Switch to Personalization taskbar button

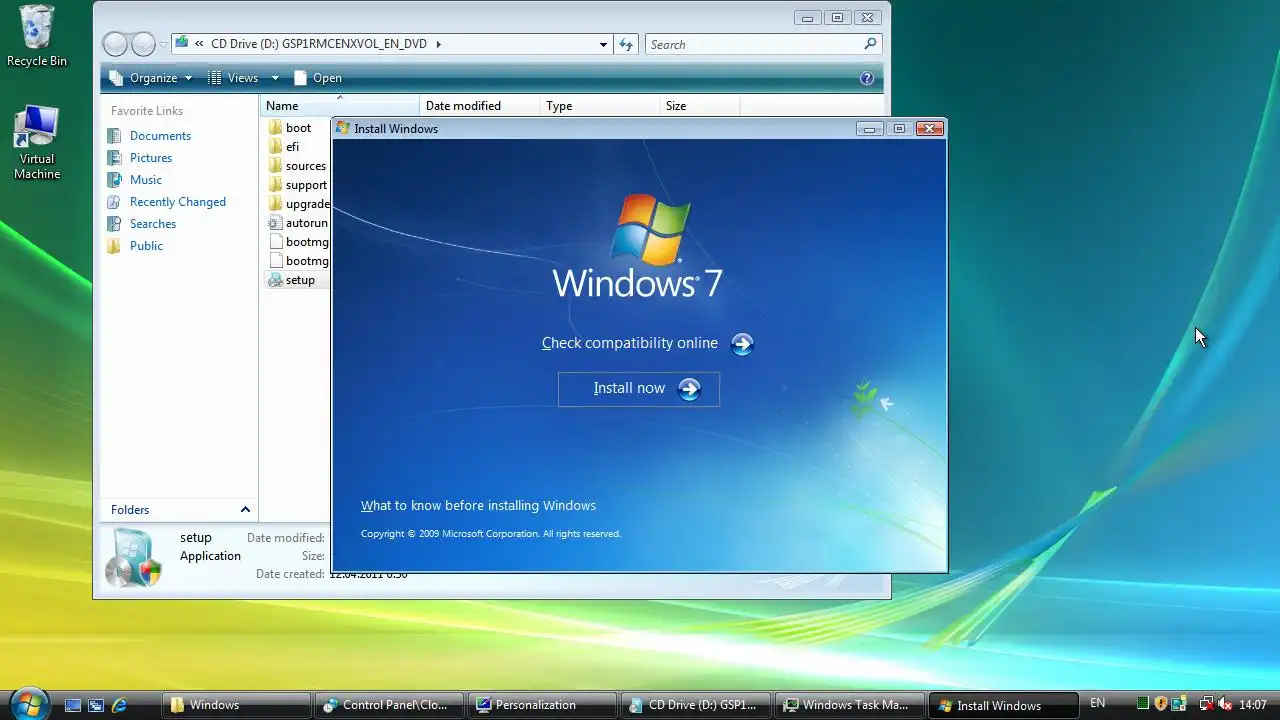[x=541, y=705]
